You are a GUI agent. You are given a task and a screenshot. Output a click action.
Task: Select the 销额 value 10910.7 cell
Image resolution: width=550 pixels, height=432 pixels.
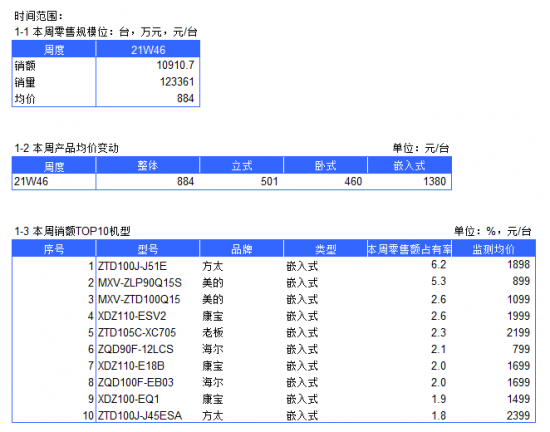tap(148, 65)
